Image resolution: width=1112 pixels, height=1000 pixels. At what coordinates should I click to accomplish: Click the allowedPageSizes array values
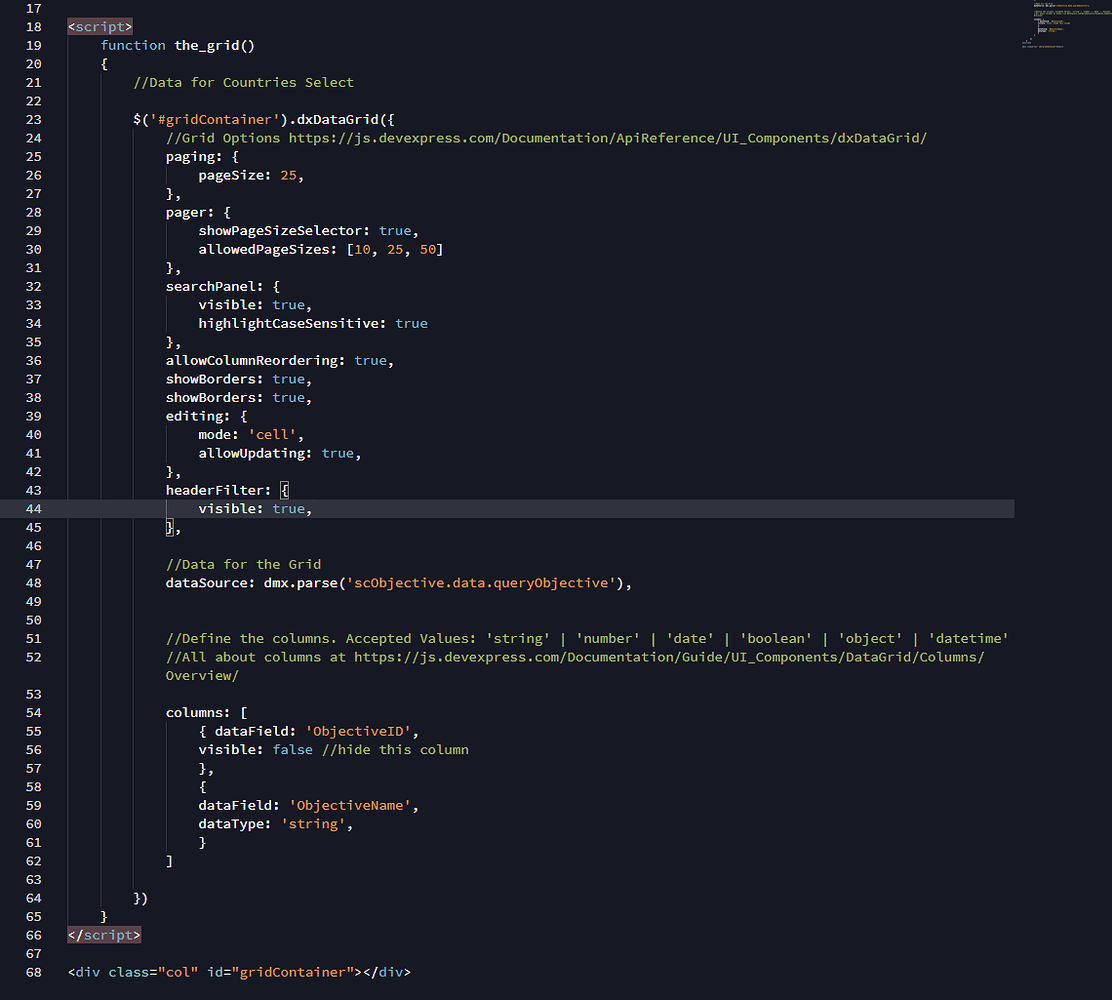[x=394, y=249]
